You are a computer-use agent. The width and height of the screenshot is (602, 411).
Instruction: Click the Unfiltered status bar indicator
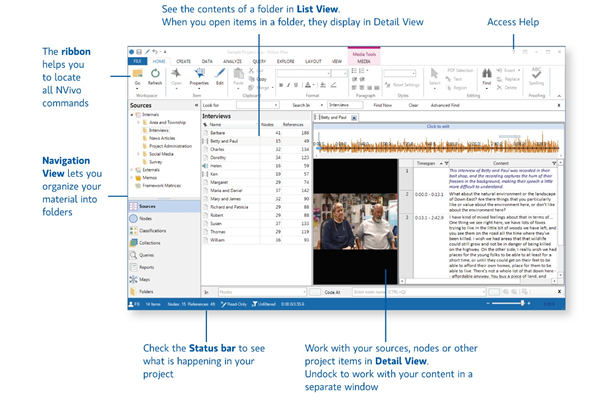tap(264, 304)
